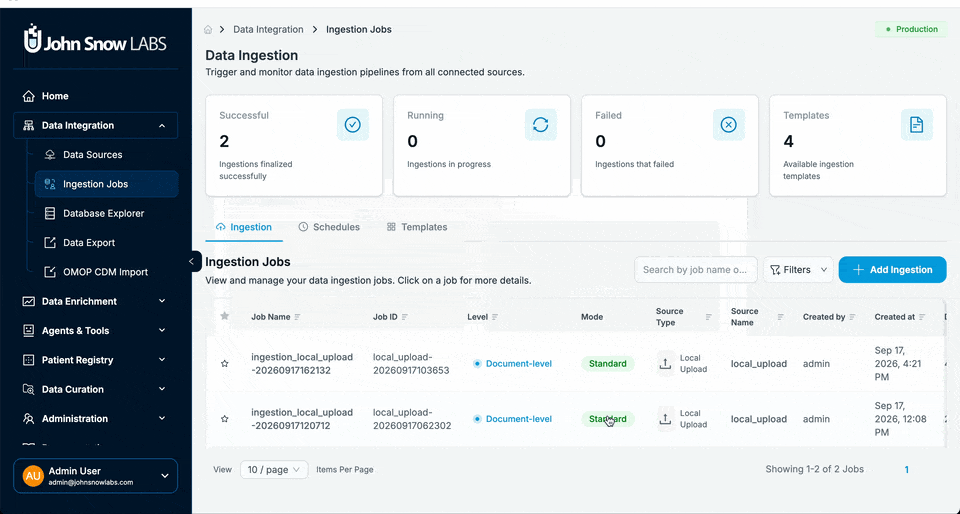
Task: Click the star icon in table header
Action: point(225,316)
